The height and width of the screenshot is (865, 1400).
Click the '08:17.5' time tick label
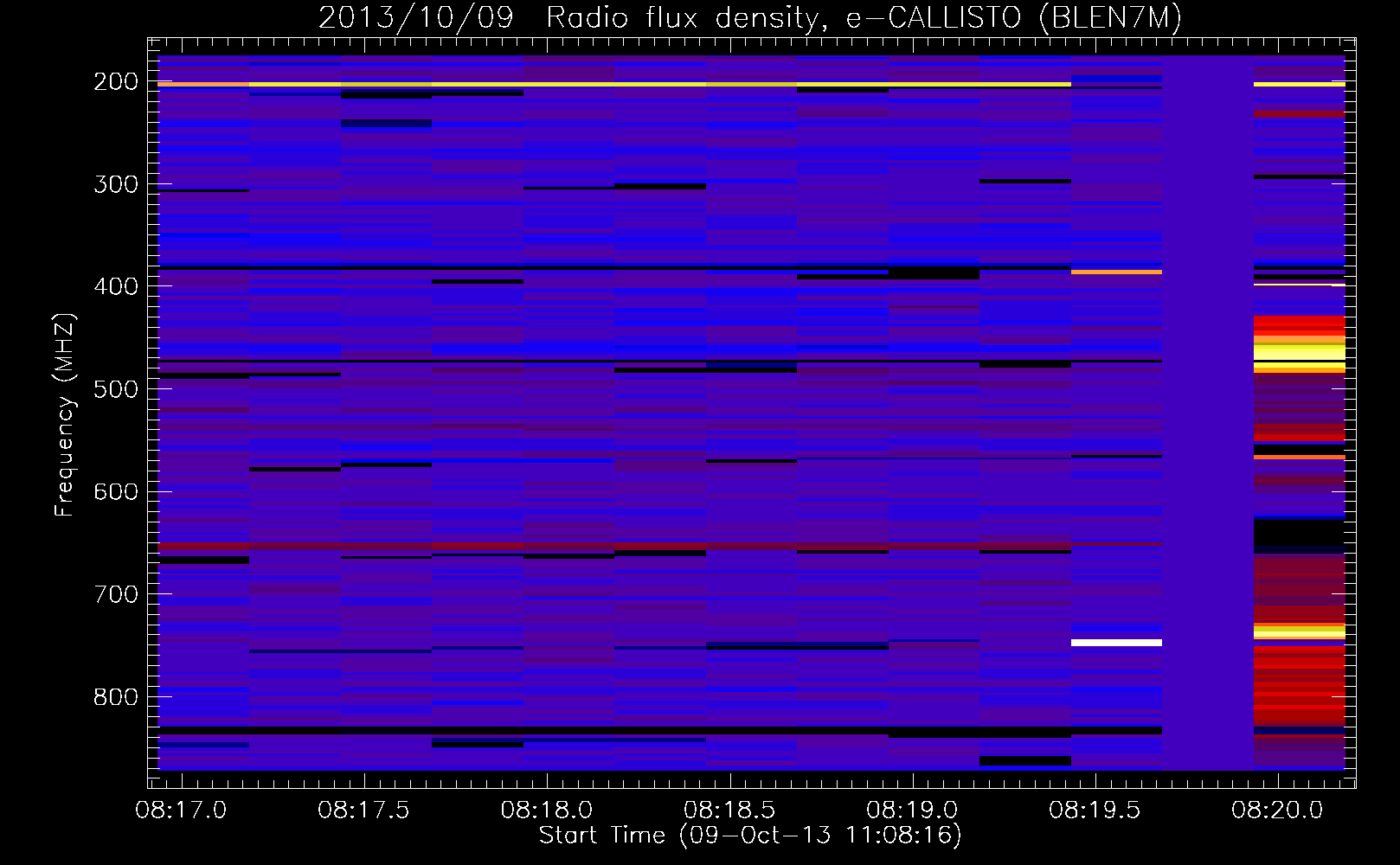[363, 811]
